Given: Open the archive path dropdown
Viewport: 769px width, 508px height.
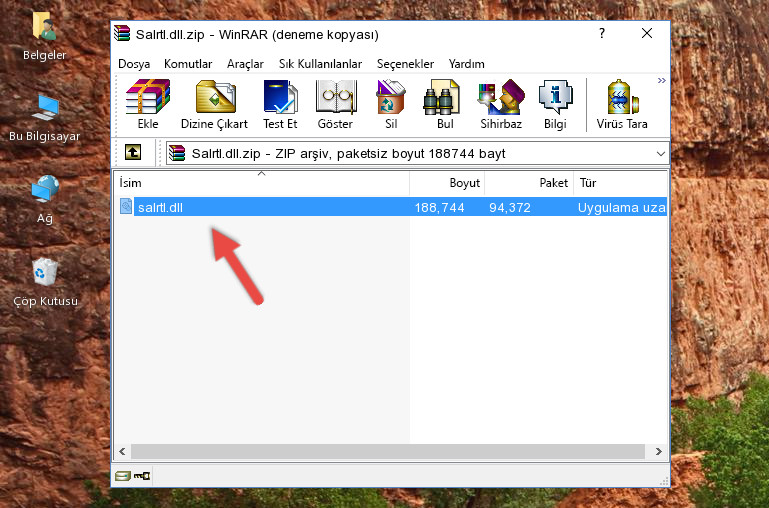Looking at the screenshot, I should 661,153.
